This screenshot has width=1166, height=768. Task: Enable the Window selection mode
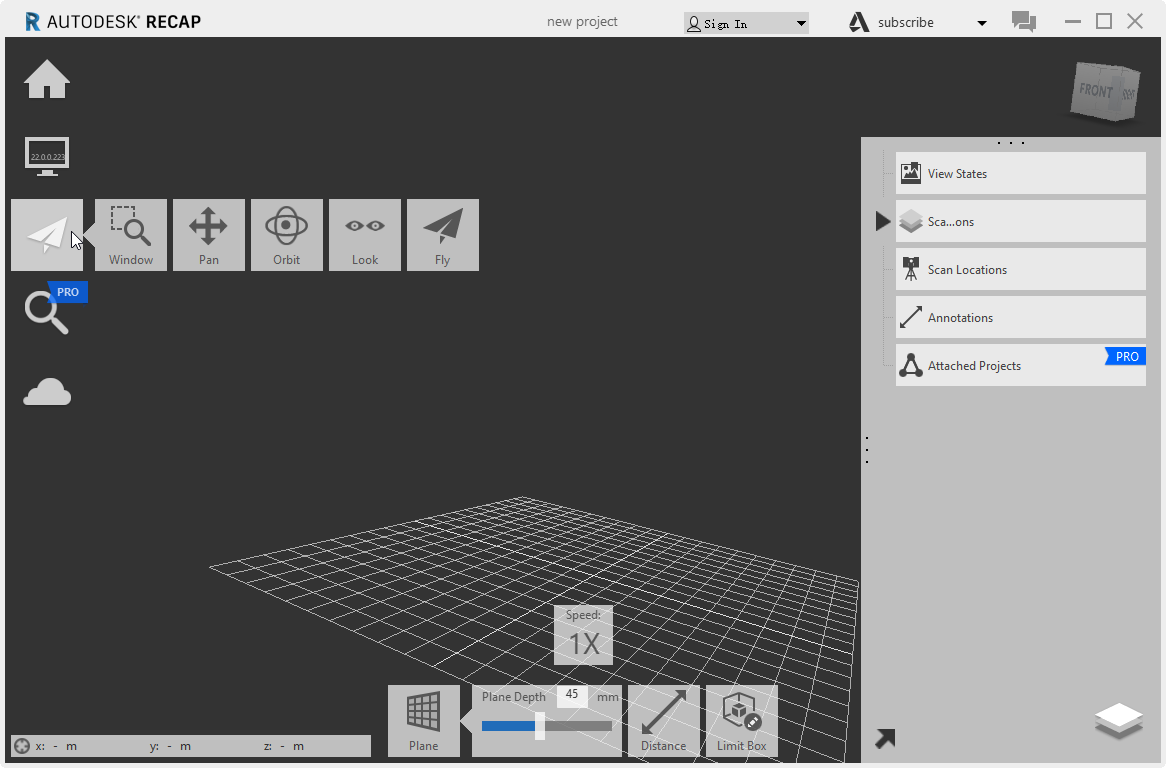(130, 234)
